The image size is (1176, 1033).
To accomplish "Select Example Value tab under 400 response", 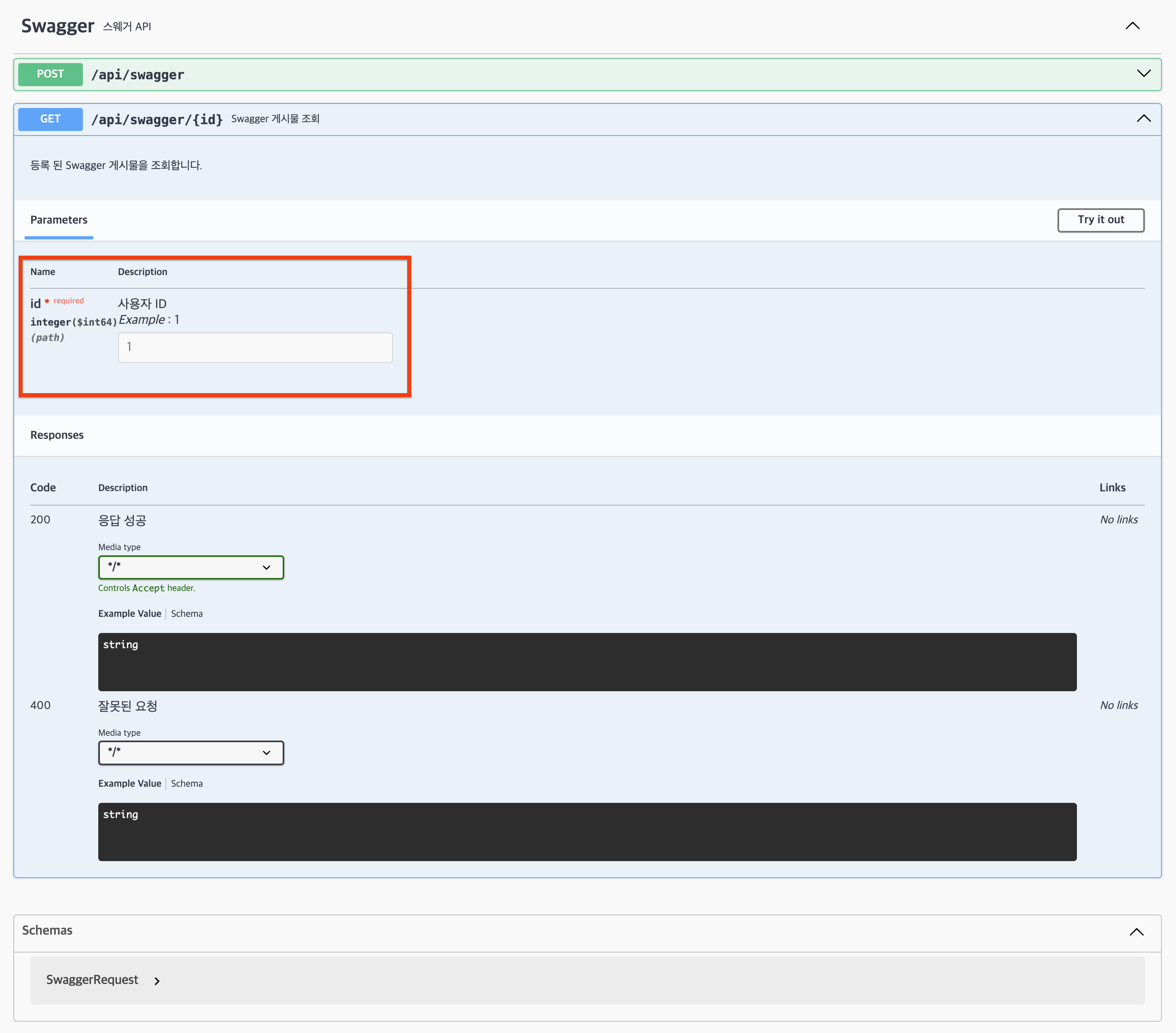I will pos(129,783).
